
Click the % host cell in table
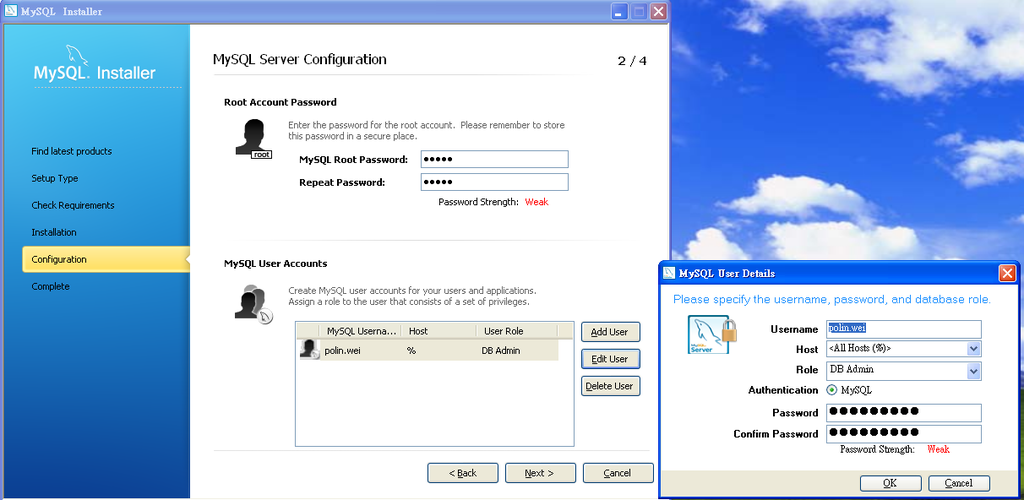click(x=411, y=351)
